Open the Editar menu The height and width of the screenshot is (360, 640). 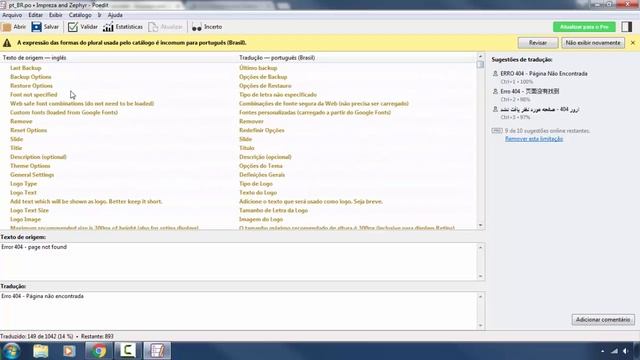[x=36, y=15]
